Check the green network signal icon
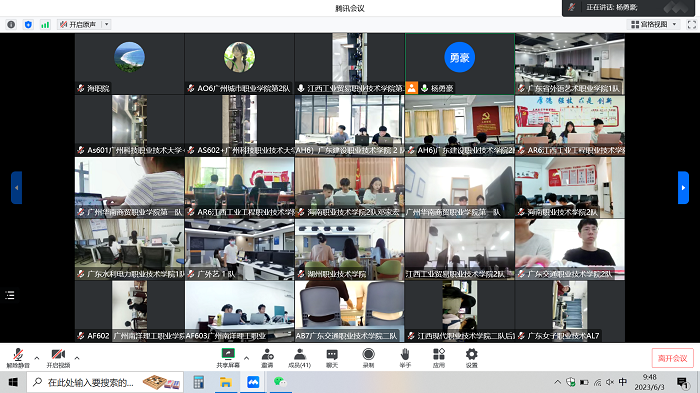The height and width of the screenshot is (393, 700). (45, 25)
